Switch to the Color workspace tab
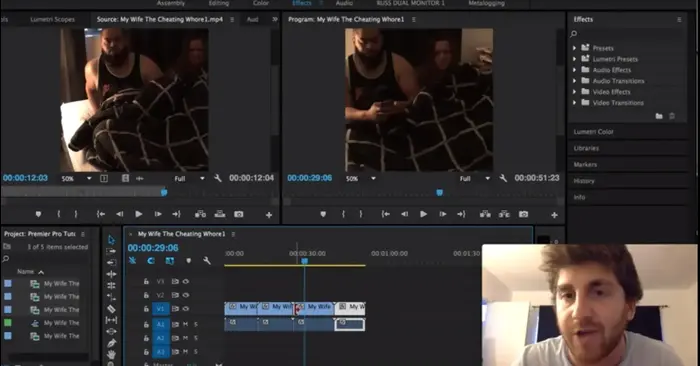The height and width of the screenshot is (366, 700). pyautogui.click(x=261, y=3)
